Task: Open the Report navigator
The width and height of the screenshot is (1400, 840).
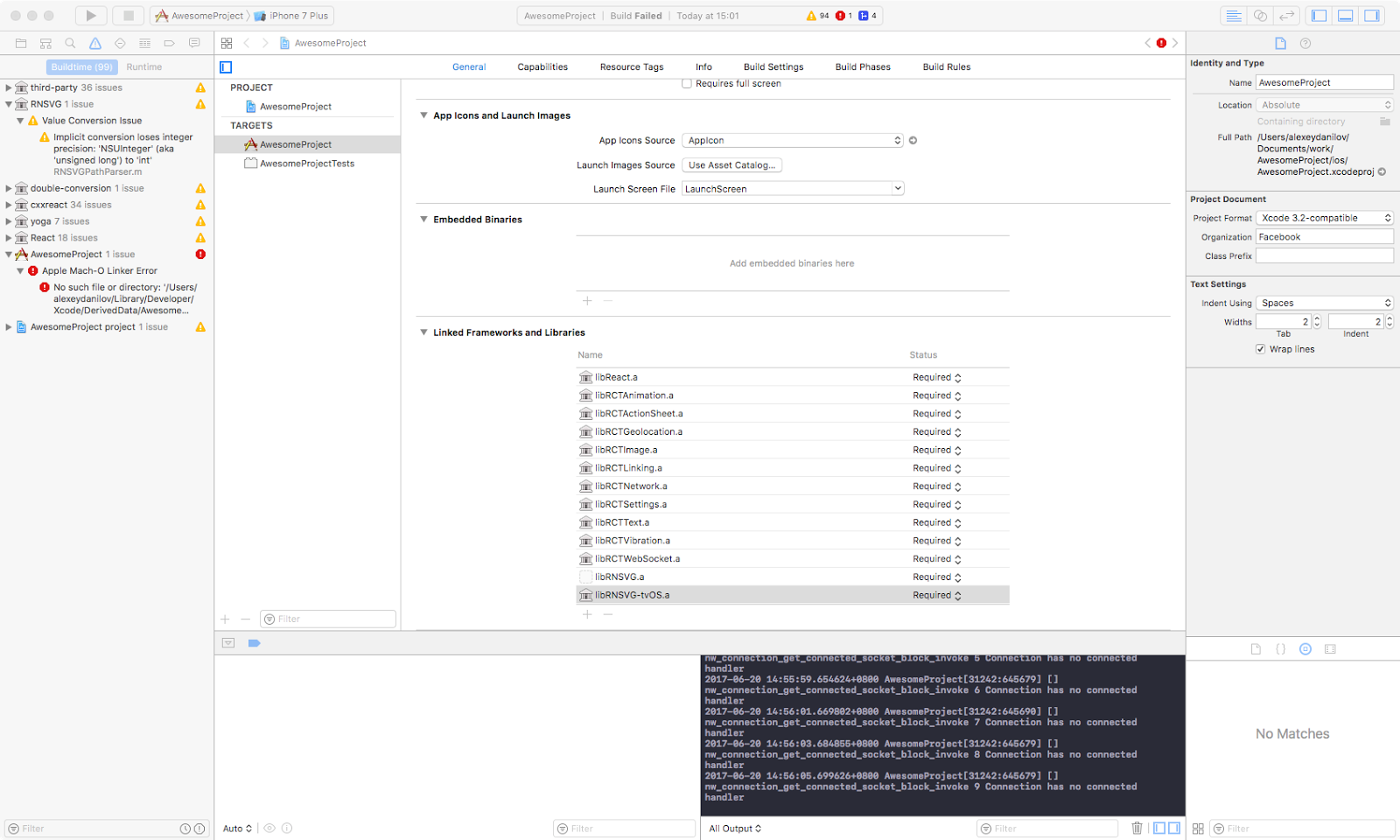Action: (x=194, y=43)
